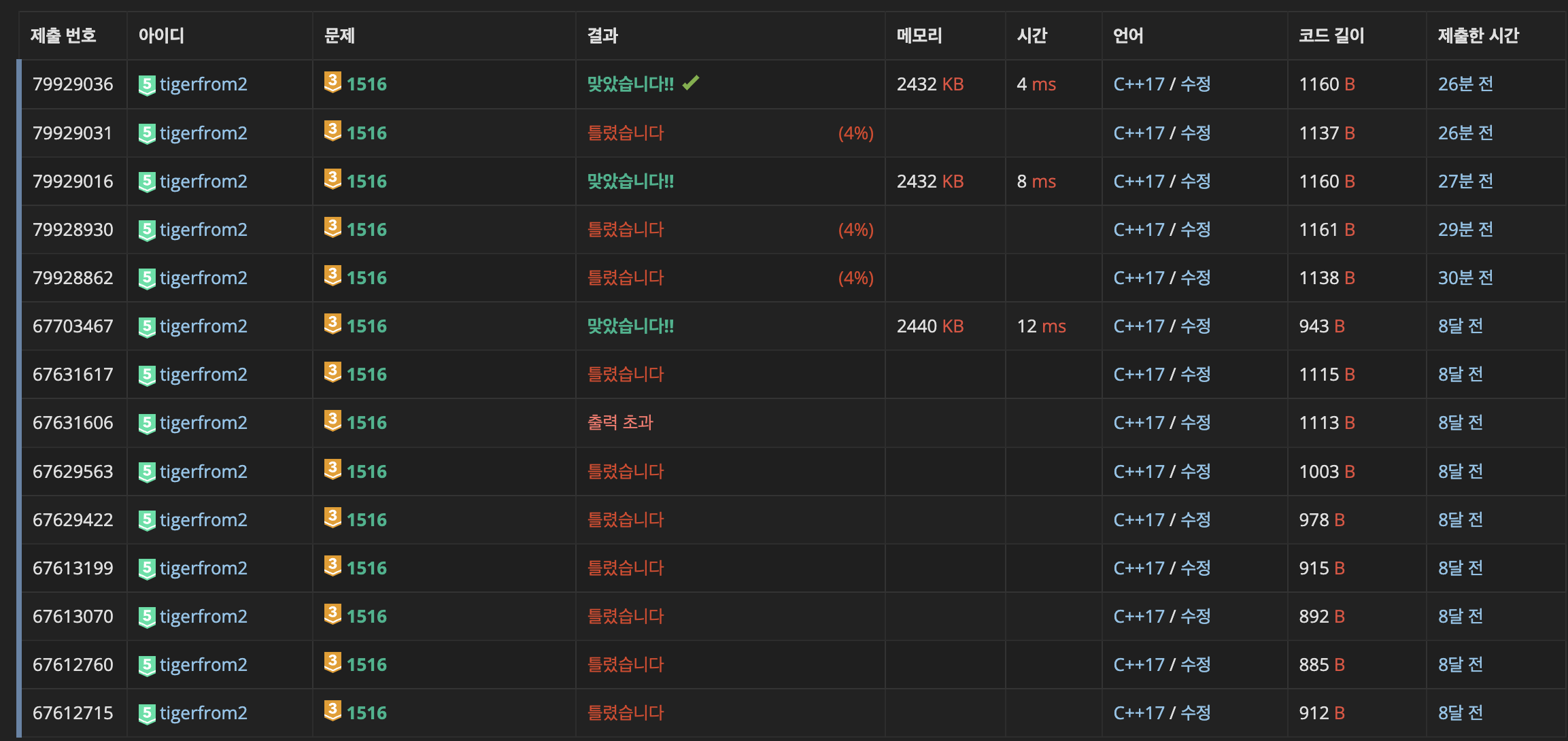
Task: Click the 26분 전 timestamp in row 79929031
Action: [1465, 133]
